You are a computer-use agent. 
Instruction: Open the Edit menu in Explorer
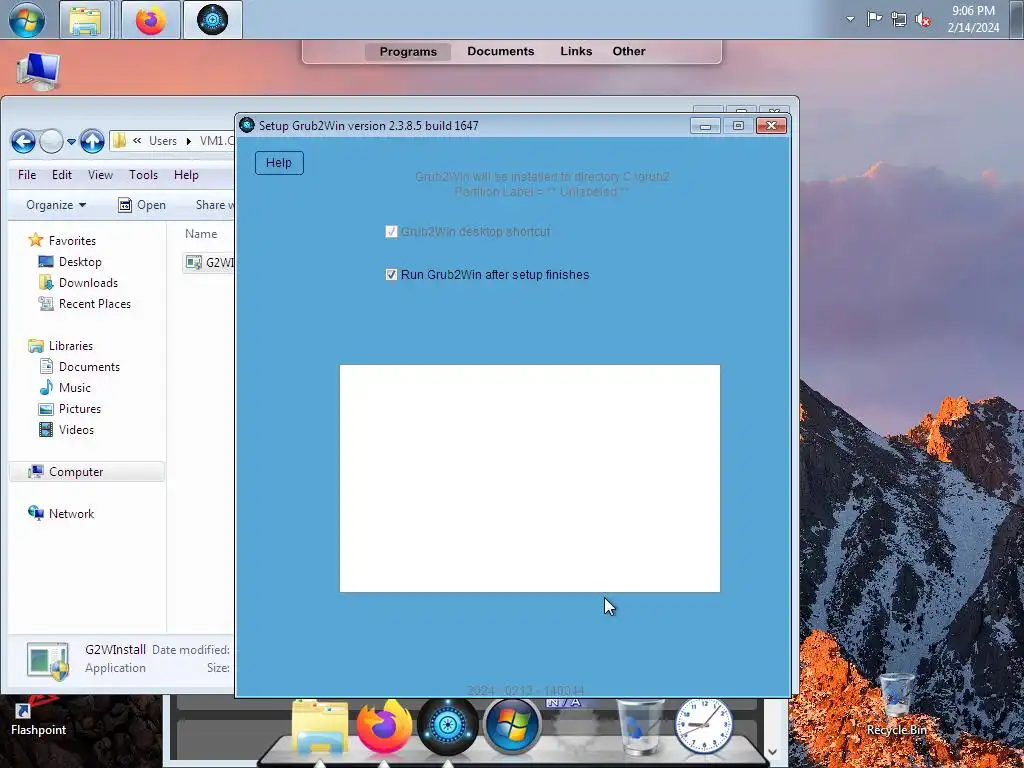62,175
